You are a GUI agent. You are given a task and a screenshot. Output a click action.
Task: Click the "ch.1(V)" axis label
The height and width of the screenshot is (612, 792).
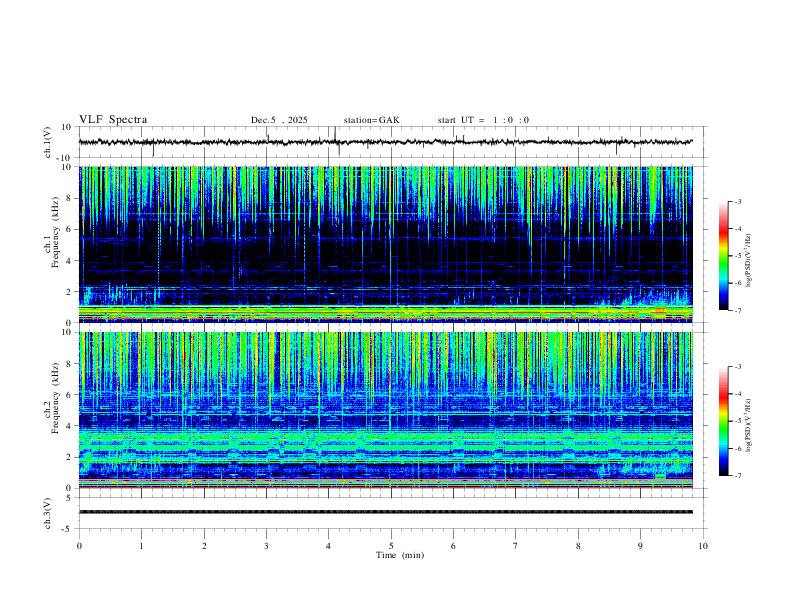(x=48, y=142)
